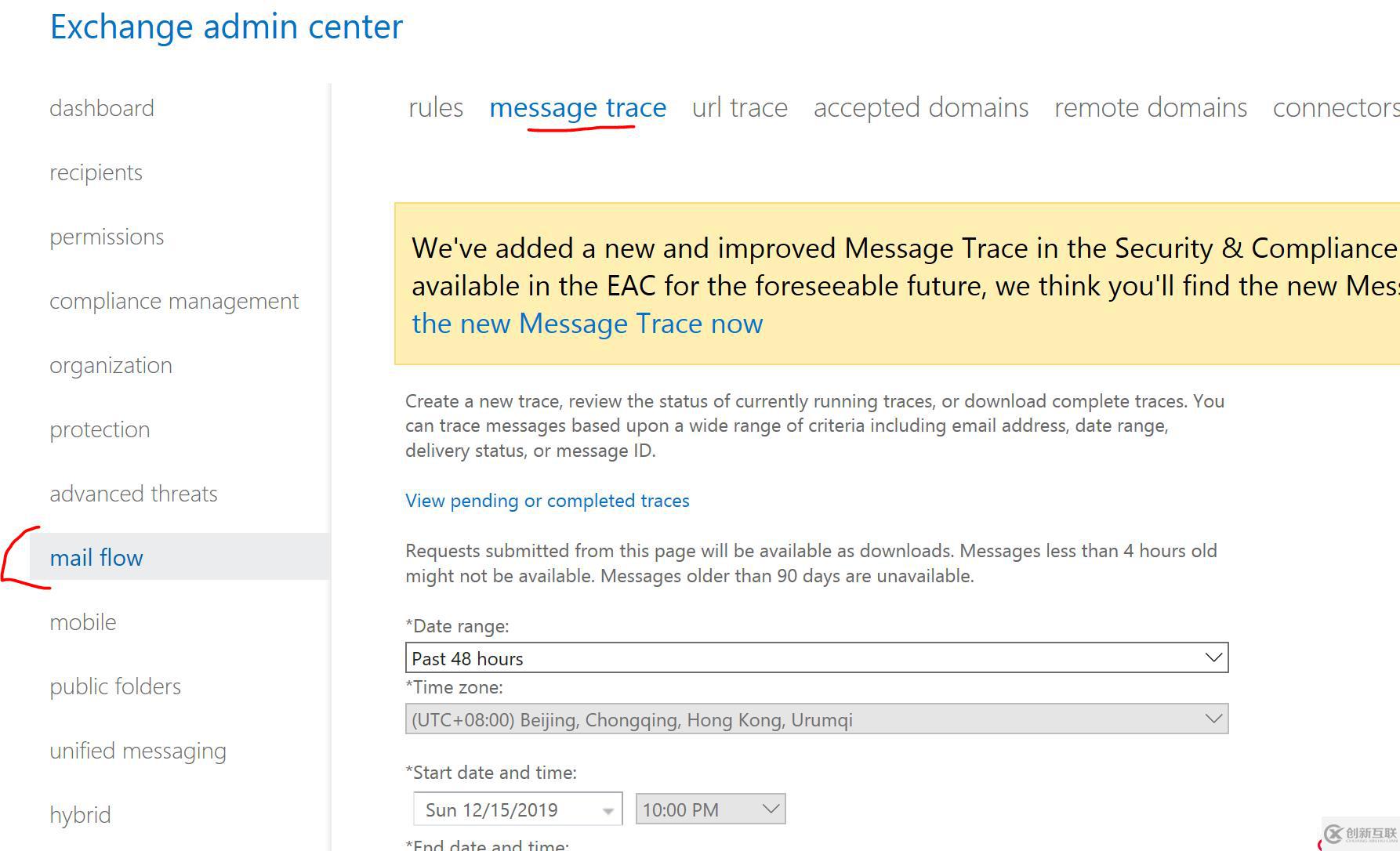Select the message trace tab

coord(578,107)
